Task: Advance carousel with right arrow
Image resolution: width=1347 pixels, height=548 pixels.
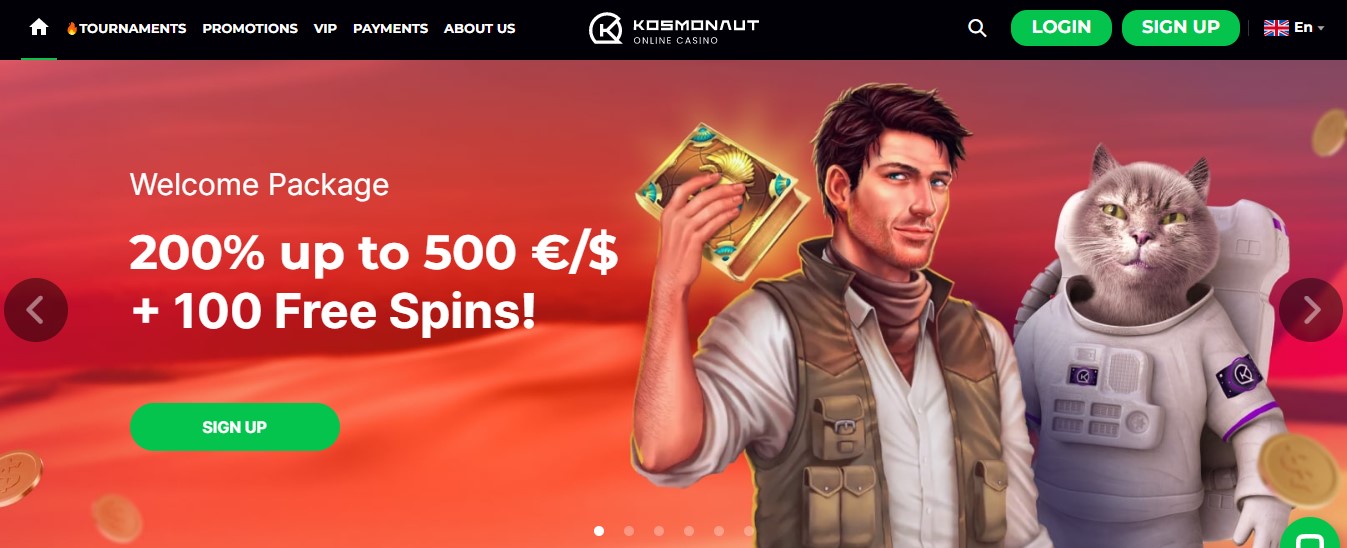Action: point(1311,310)
